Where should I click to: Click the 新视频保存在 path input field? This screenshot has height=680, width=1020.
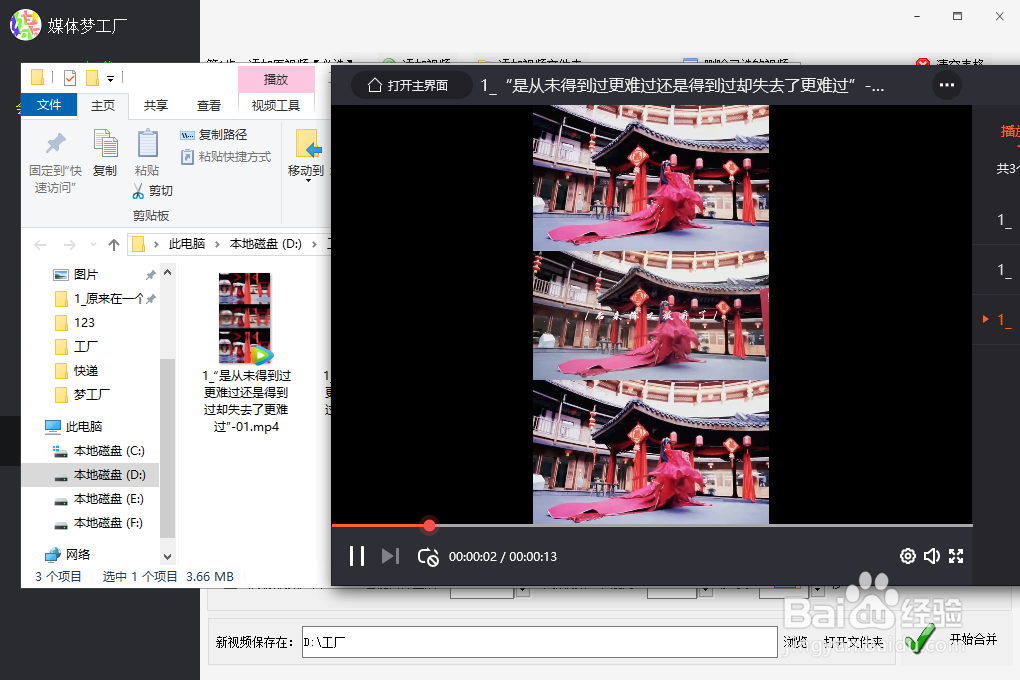(x=539, y=642)
